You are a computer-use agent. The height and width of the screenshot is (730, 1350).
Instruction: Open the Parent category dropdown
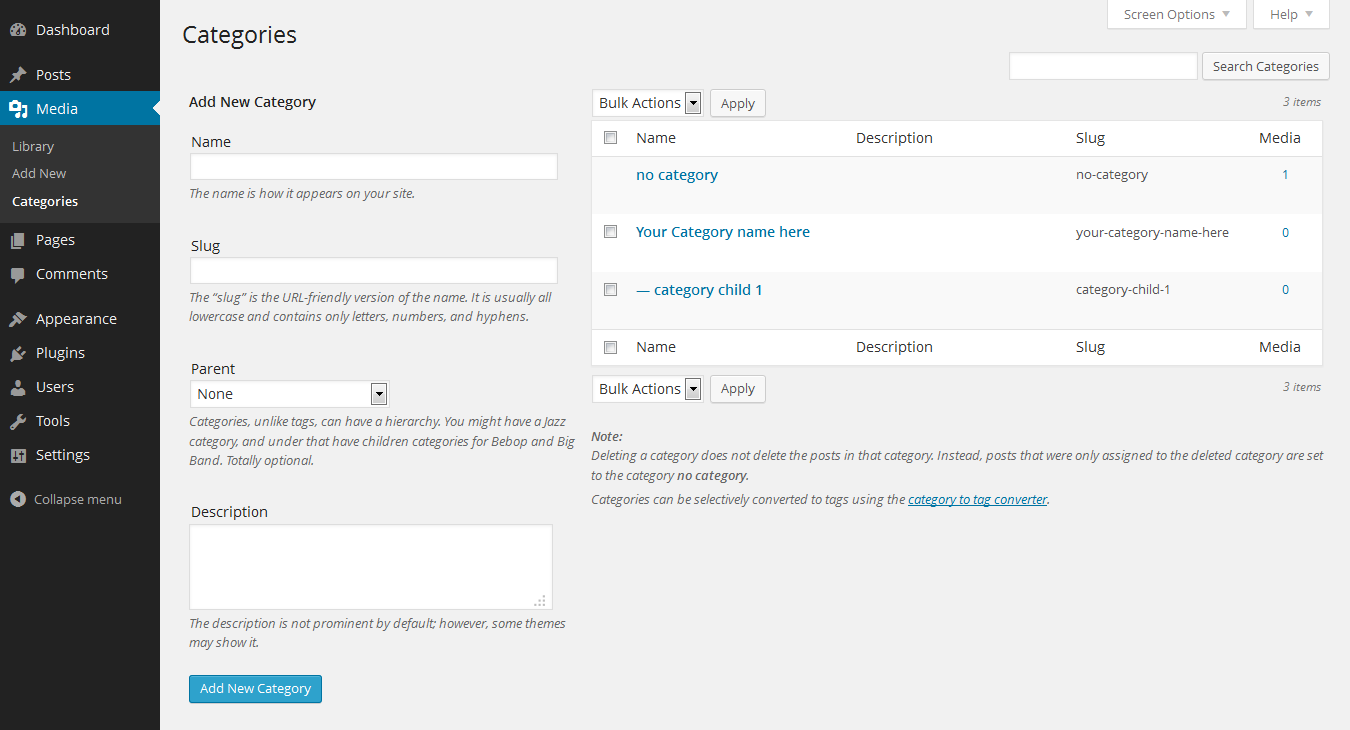click(x=288, y=394)
